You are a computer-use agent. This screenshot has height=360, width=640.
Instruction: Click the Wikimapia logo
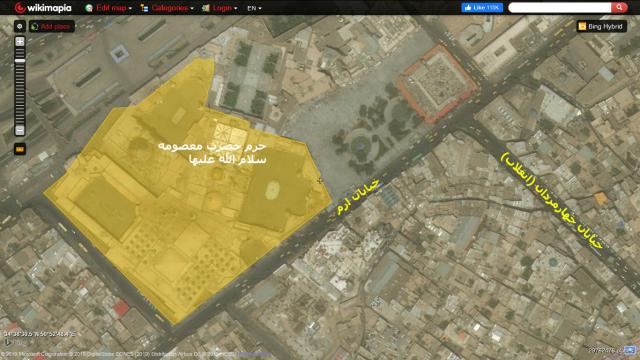pyautogui.click(x=42, y=8)
